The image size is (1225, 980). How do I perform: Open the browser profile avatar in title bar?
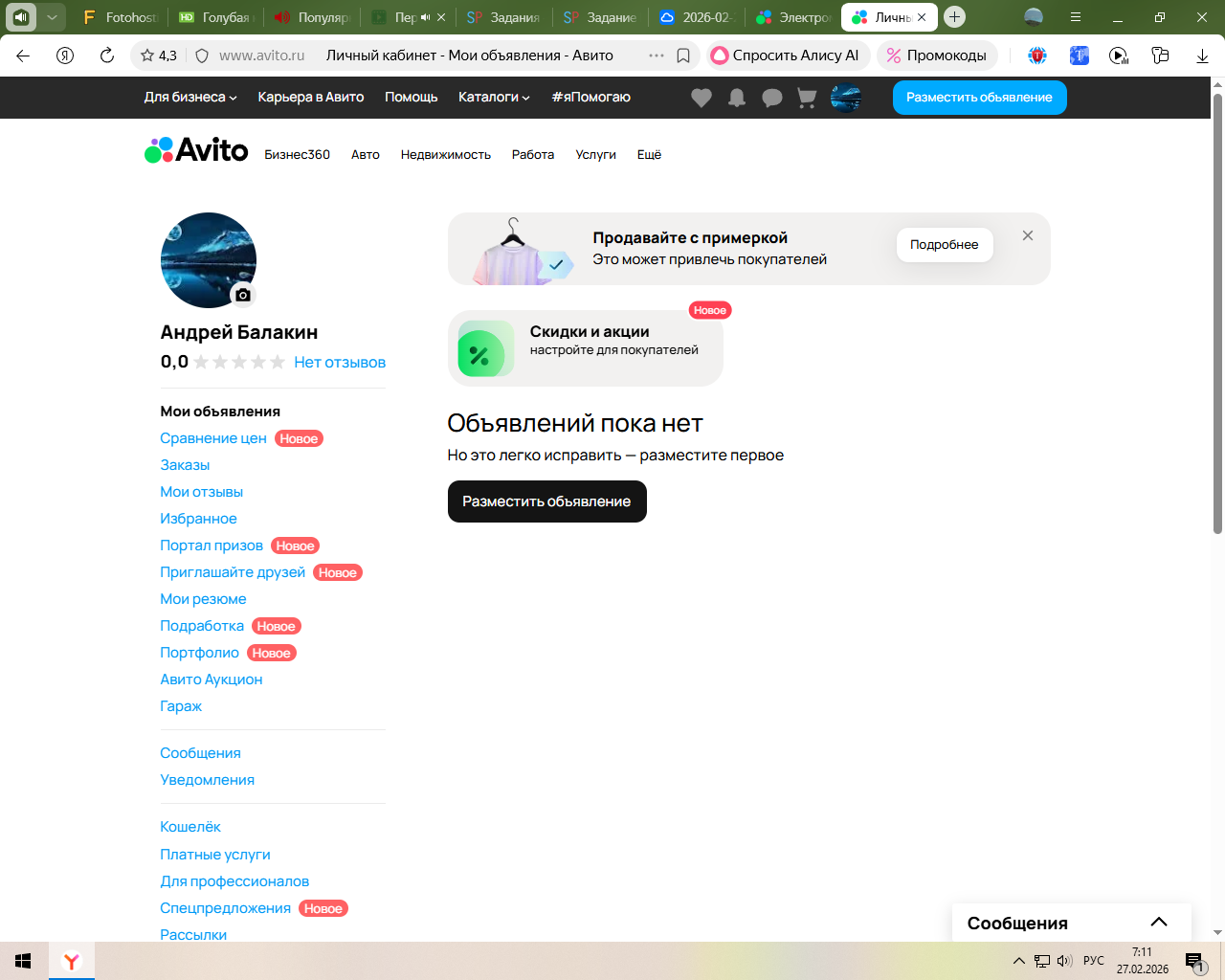(1034, 17)
